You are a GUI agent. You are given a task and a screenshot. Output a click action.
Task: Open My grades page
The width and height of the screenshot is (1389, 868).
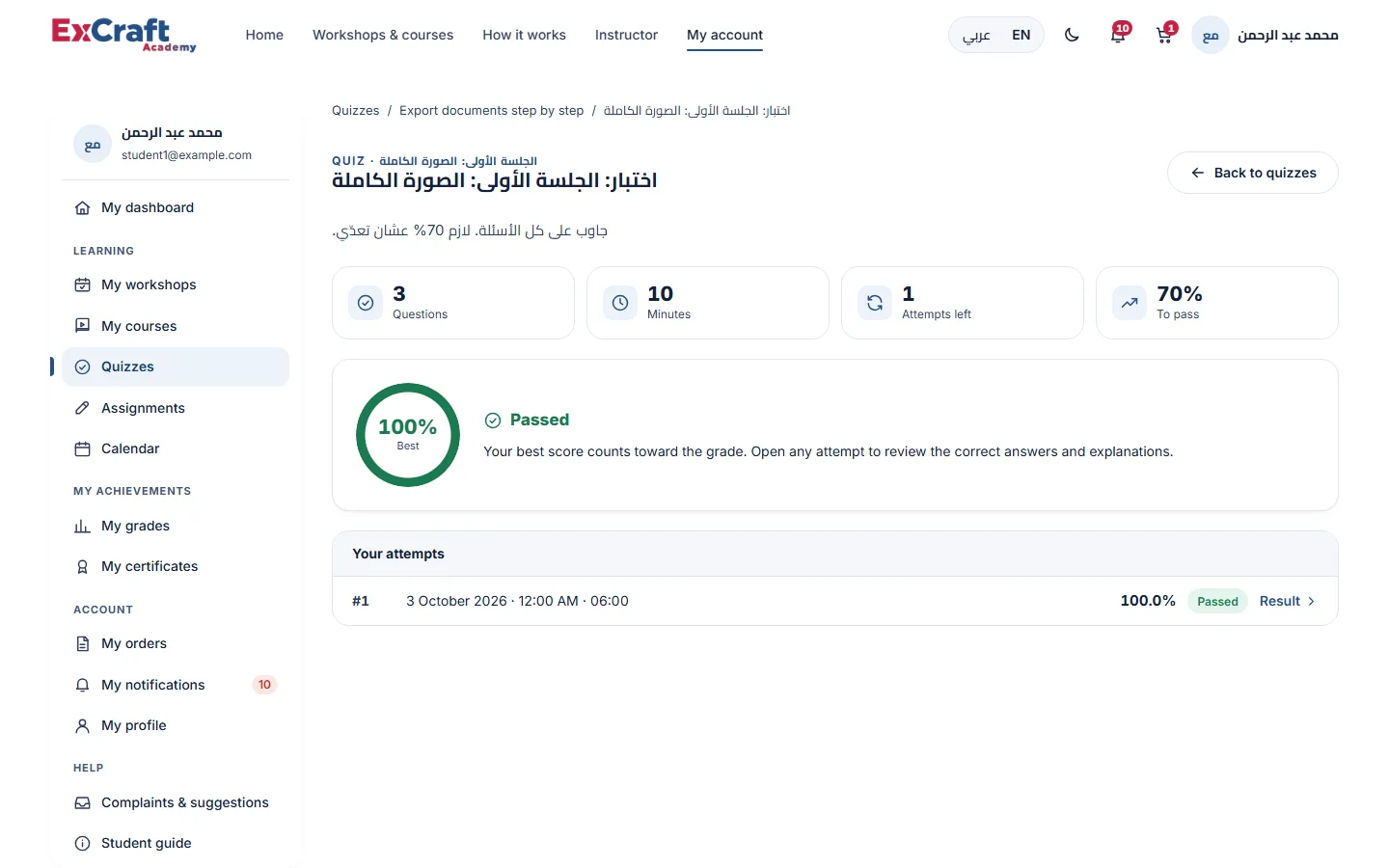click(x=176, y=526)
